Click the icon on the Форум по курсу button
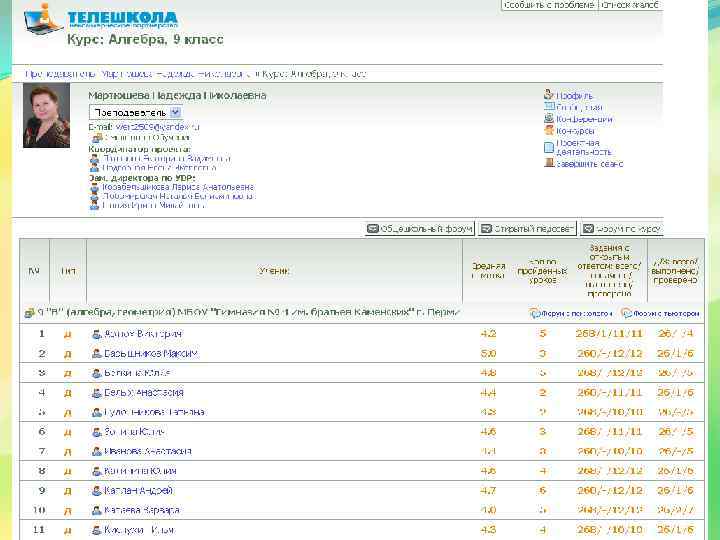This screenshot has height=540, width=720. pyautogui.click(x=588, y=228)
